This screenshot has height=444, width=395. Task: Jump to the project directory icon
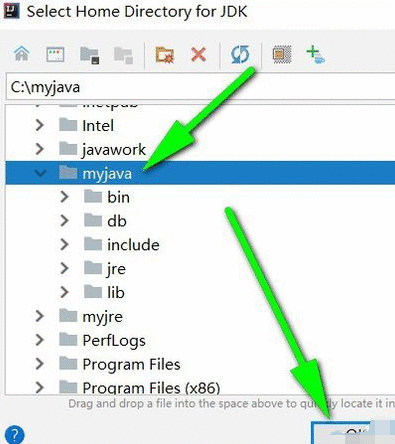[x=90, y=55]
